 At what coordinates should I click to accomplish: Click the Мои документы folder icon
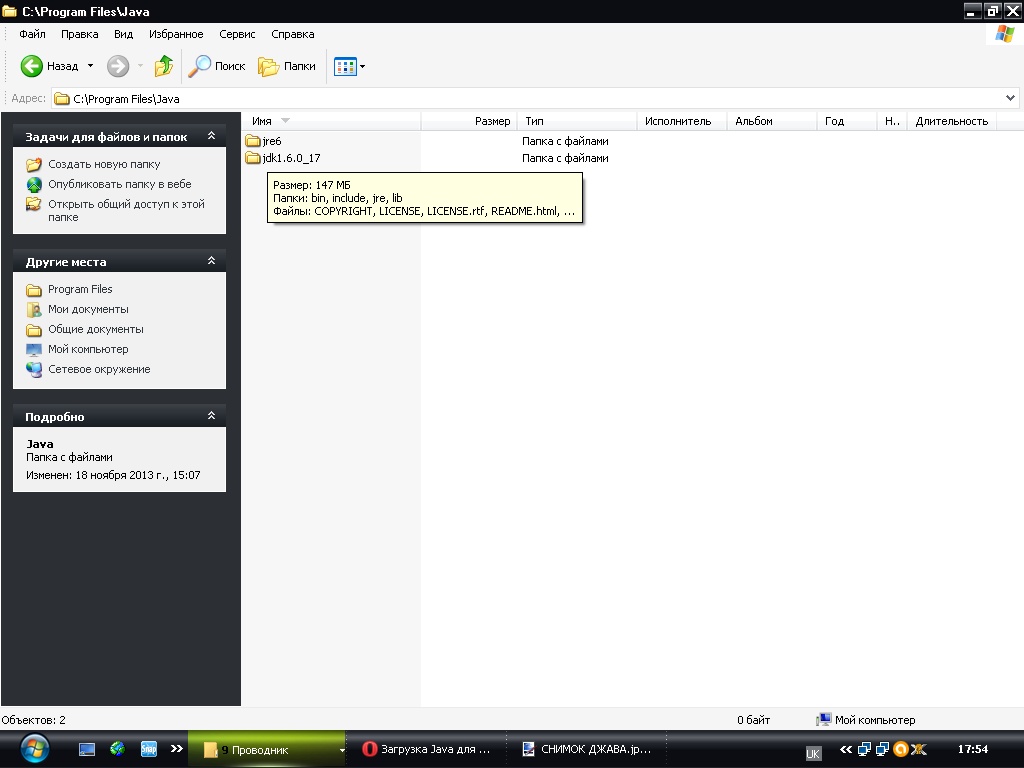34,310
